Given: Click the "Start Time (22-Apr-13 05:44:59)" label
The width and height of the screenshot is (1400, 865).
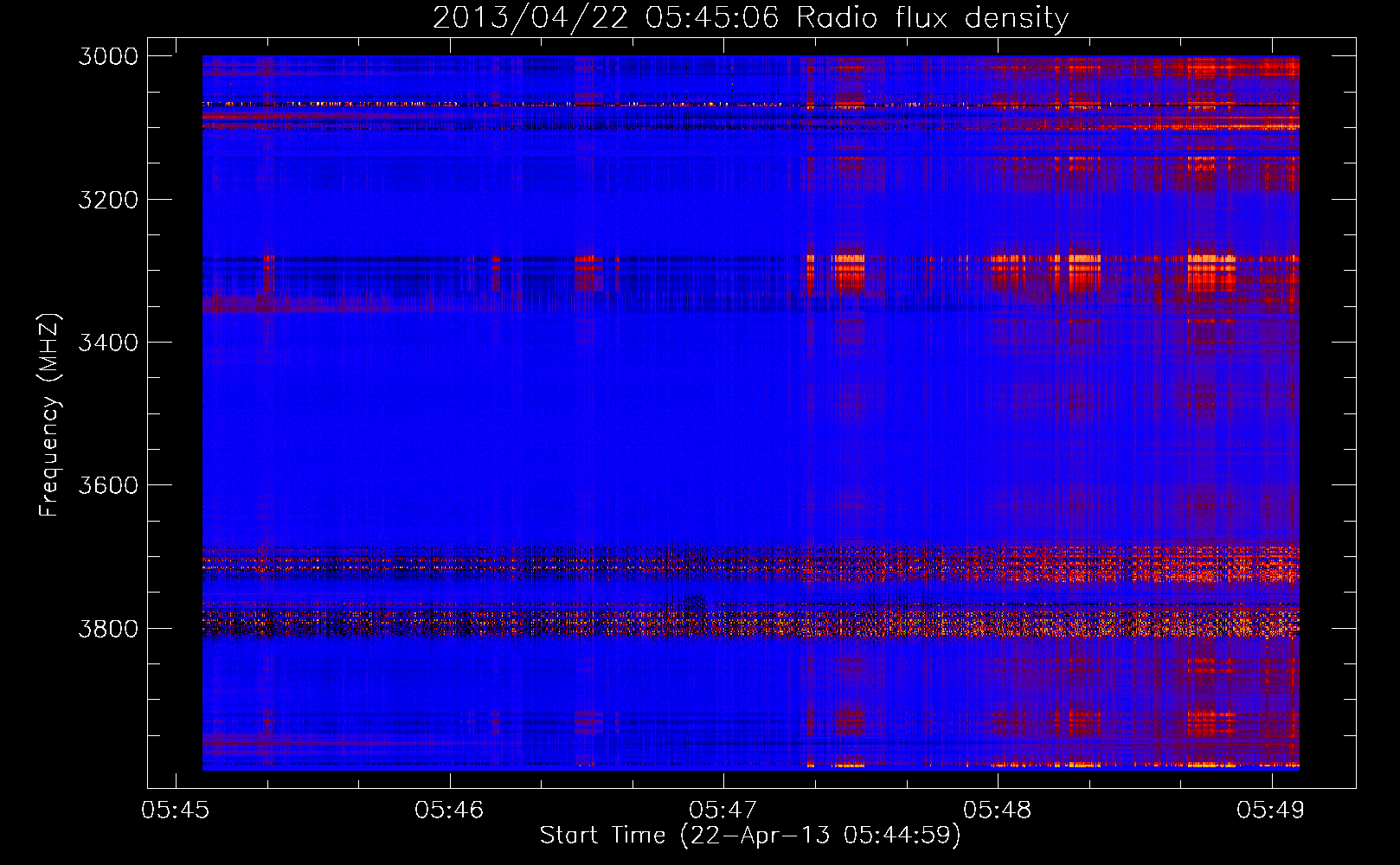Looking at the screenshot, I should [x=750, y=835].
